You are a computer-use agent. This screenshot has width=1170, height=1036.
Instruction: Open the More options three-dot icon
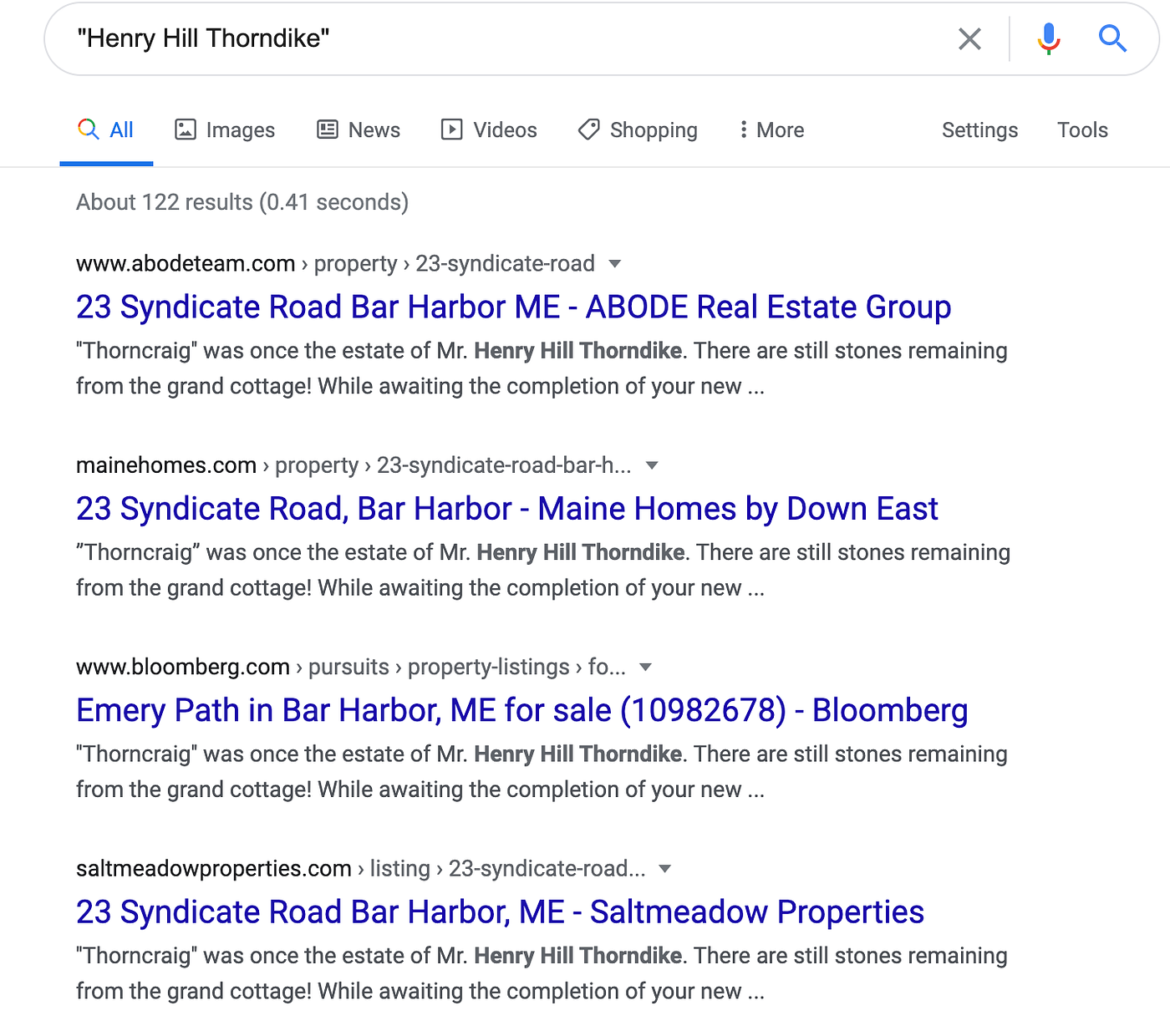(x=744, y=129)
